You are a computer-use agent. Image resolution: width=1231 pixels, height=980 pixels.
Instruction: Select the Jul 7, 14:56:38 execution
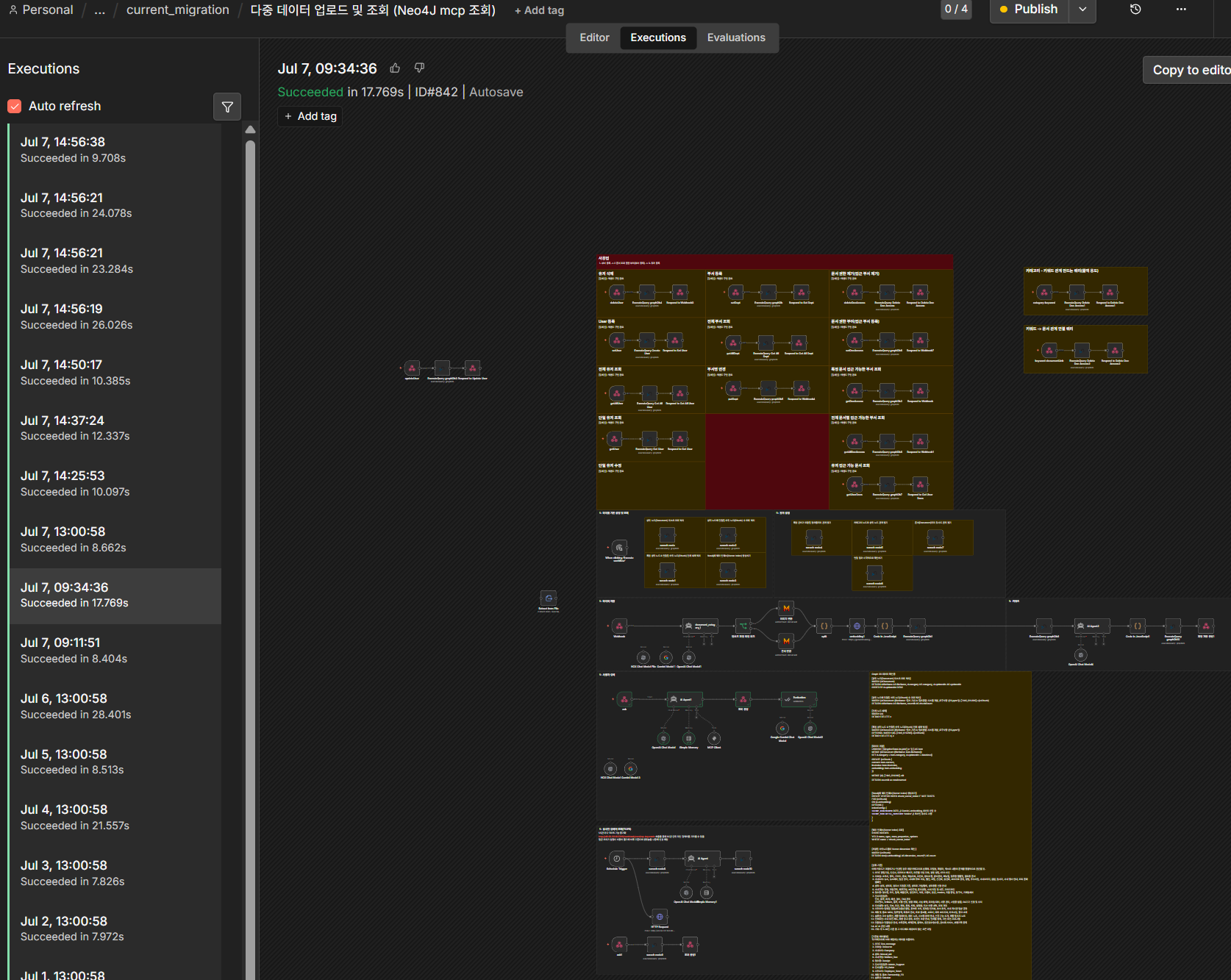pyautogui.click(x=115, y=149)
